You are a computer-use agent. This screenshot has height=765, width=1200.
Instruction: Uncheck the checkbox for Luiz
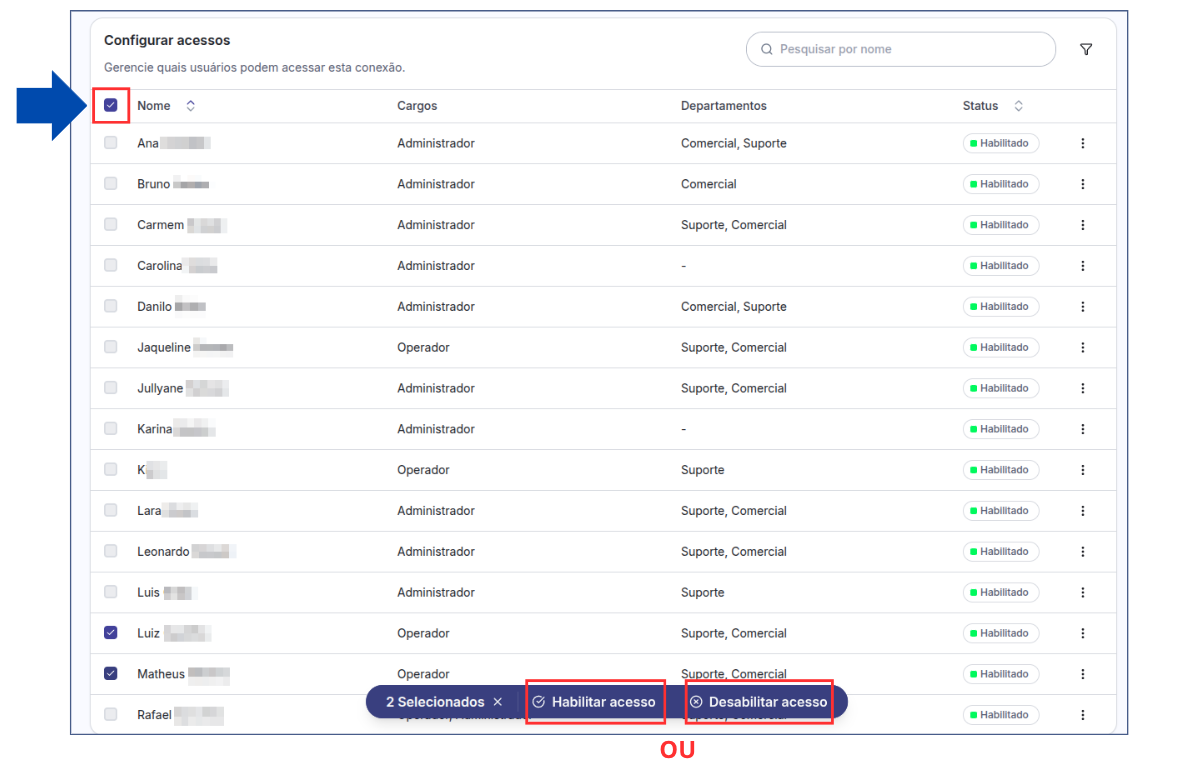(111, 633)
